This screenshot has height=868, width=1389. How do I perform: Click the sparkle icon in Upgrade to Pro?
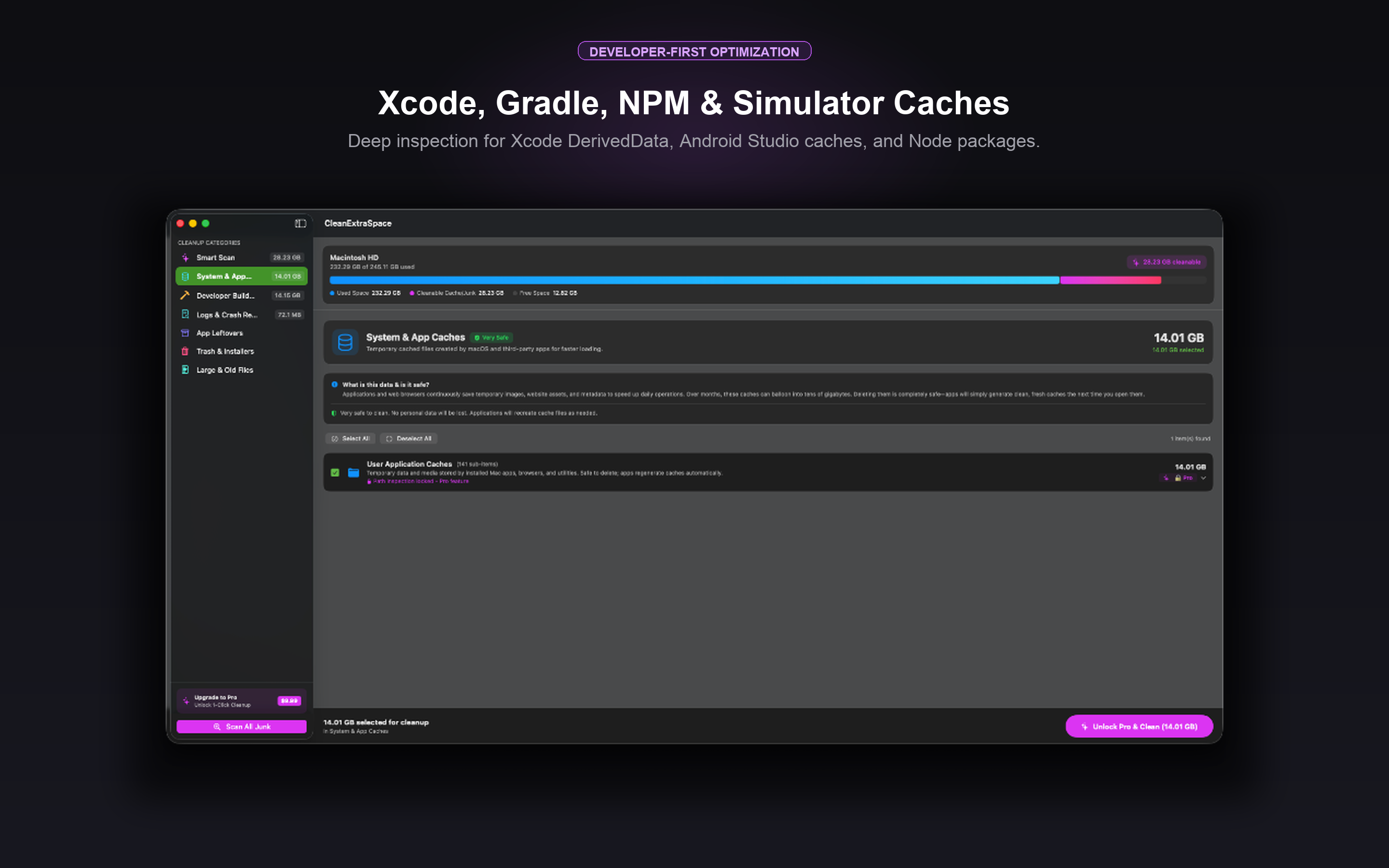[186, 701]
